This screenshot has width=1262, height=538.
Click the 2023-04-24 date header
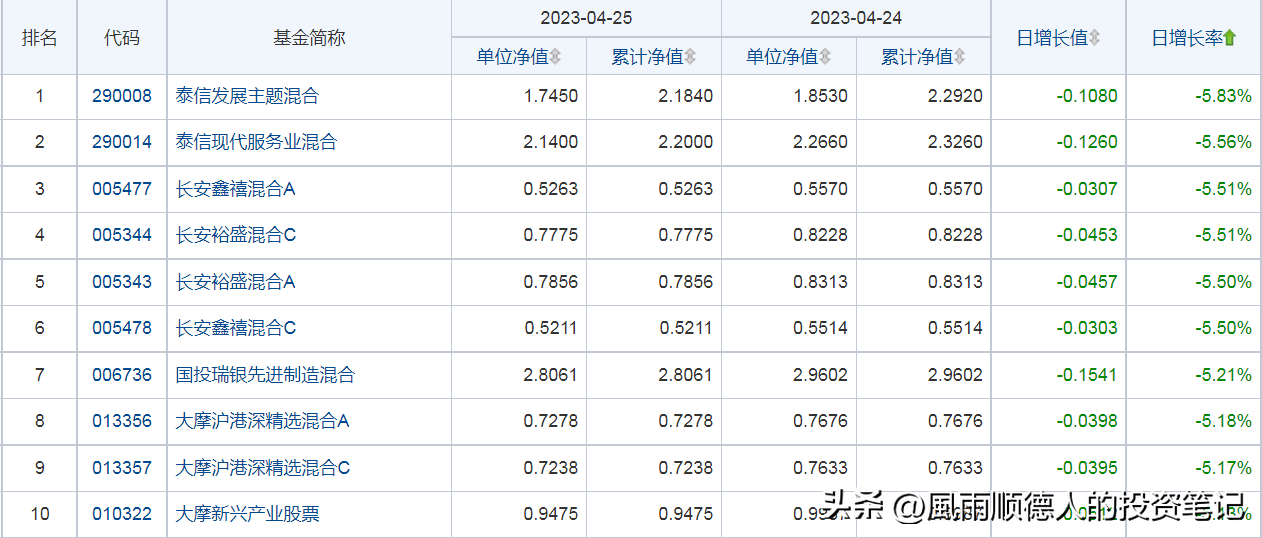click(x=856, y=18)
